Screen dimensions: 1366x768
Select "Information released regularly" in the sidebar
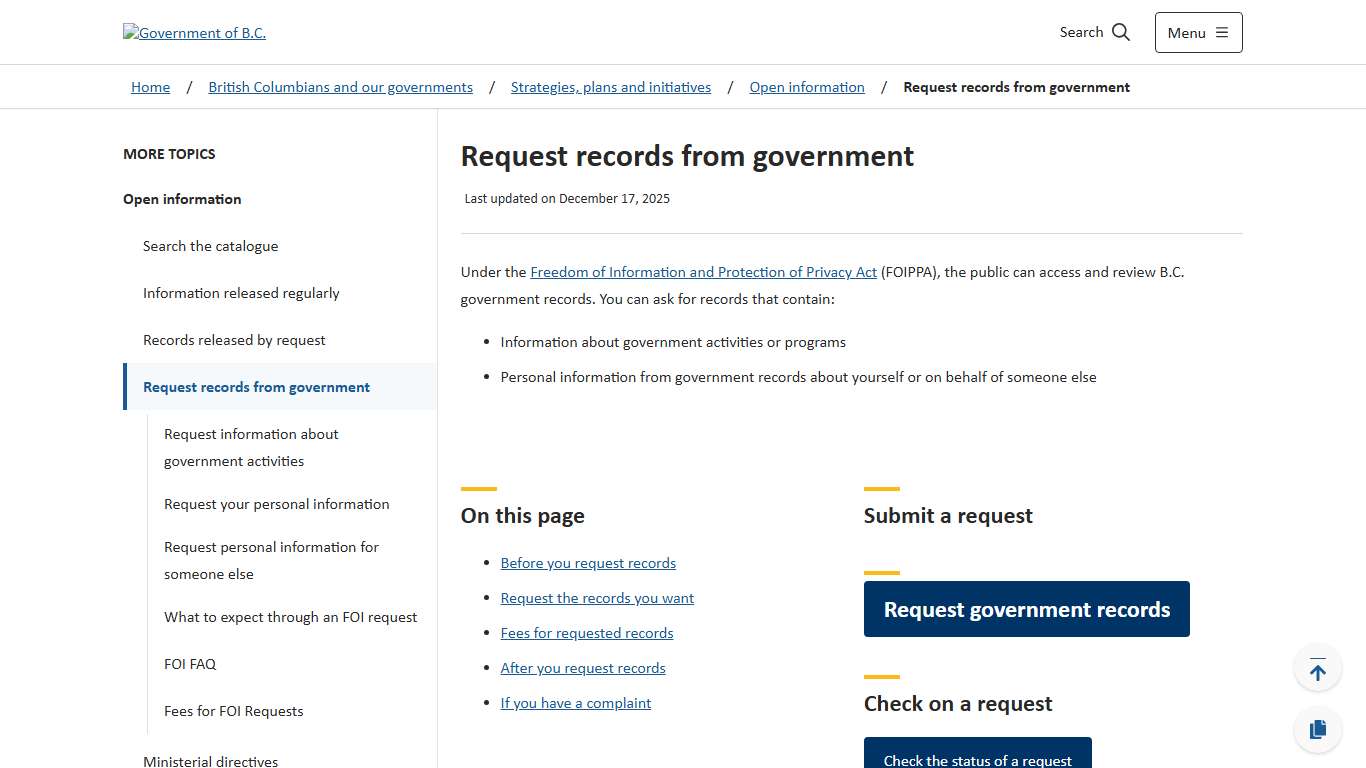[x=241, y=293]
